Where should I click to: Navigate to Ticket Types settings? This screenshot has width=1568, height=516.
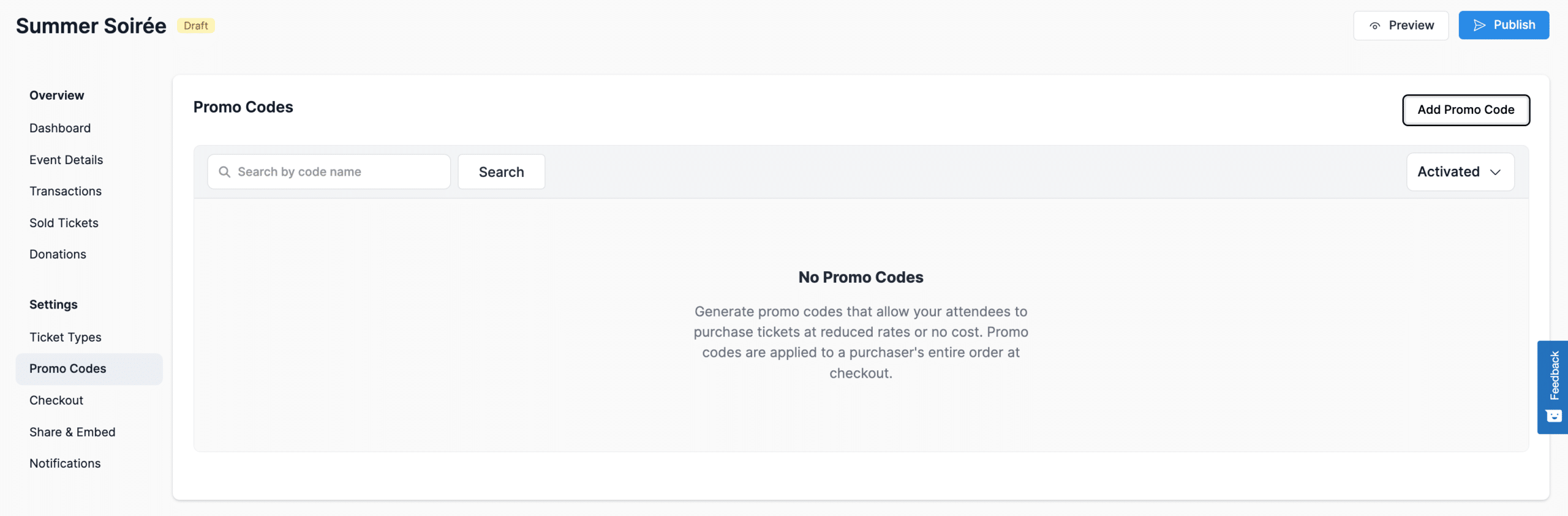65,337
